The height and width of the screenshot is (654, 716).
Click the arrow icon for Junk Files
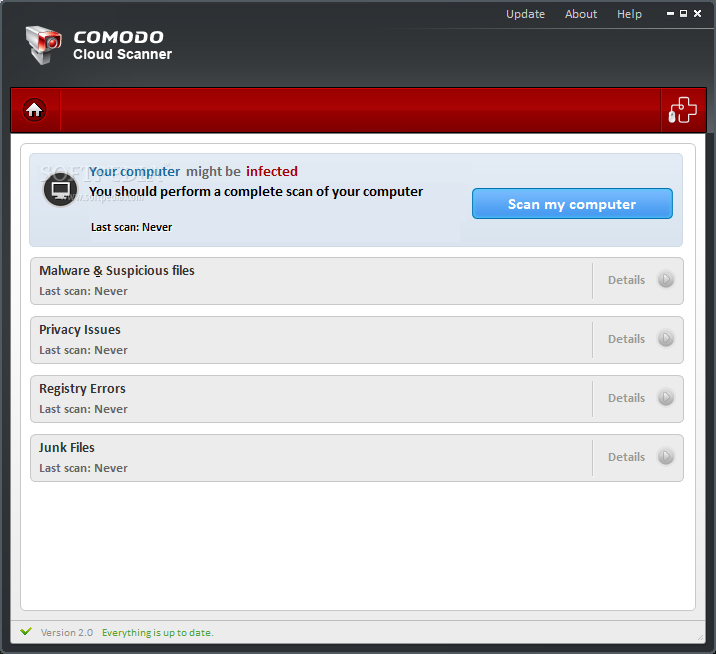[x=666, y=456]
